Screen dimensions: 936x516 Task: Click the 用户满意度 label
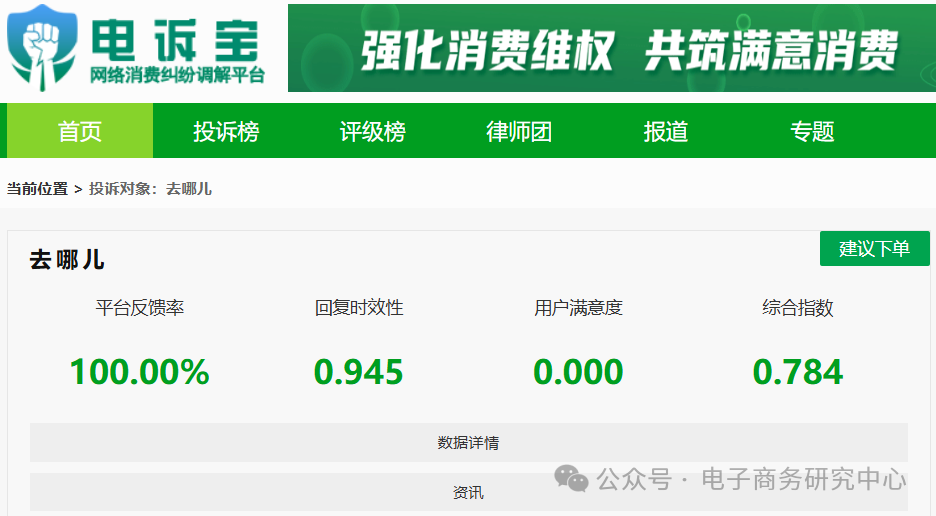point(578,308)
